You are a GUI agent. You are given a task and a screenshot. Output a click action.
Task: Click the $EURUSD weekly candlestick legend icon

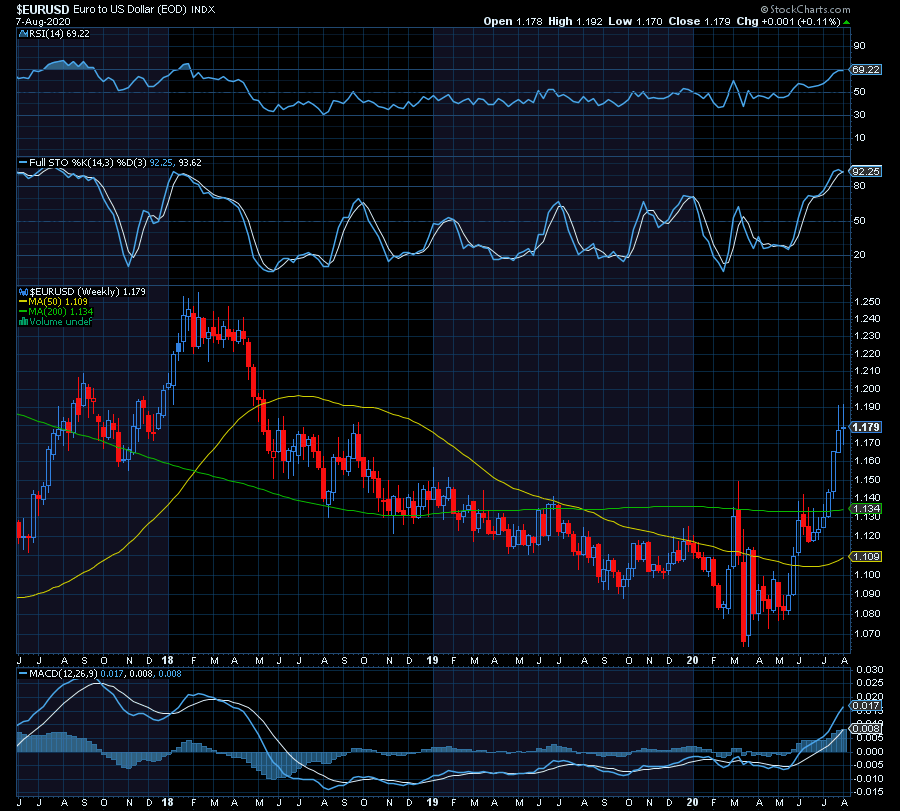tap(24, 292)
